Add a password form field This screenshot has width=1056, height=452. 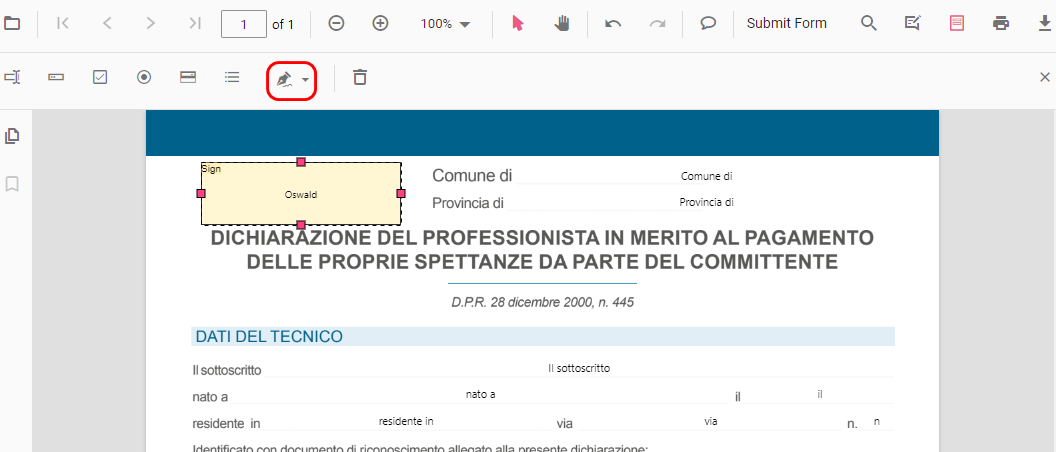point(56,77)
